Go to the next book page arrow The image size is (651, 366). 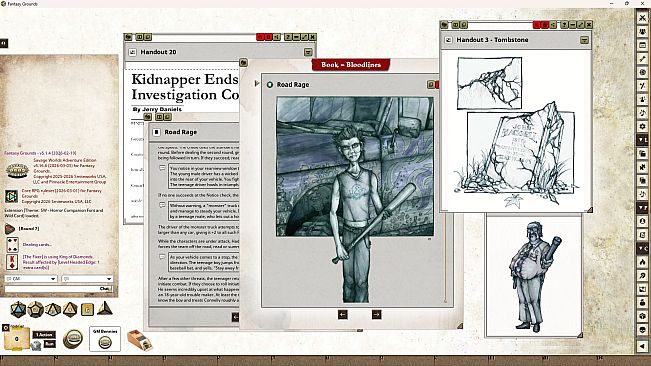pyautogui.click(x=376, y=315)
